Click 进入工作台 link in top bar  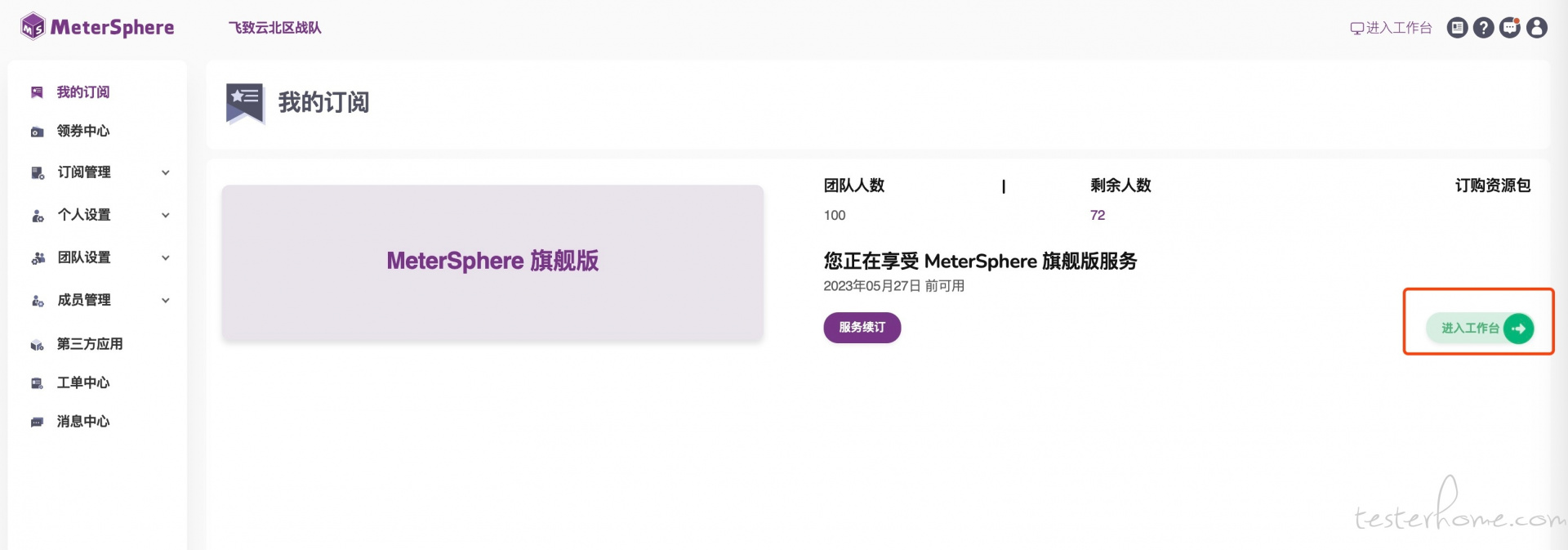1391,28
